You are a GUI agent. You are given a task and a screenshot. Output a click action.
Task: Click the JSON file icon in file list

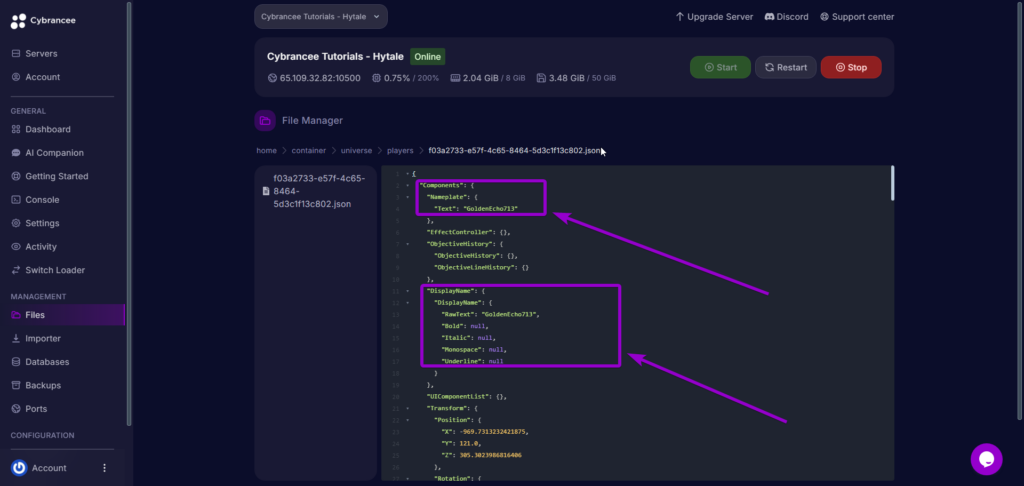265,190
